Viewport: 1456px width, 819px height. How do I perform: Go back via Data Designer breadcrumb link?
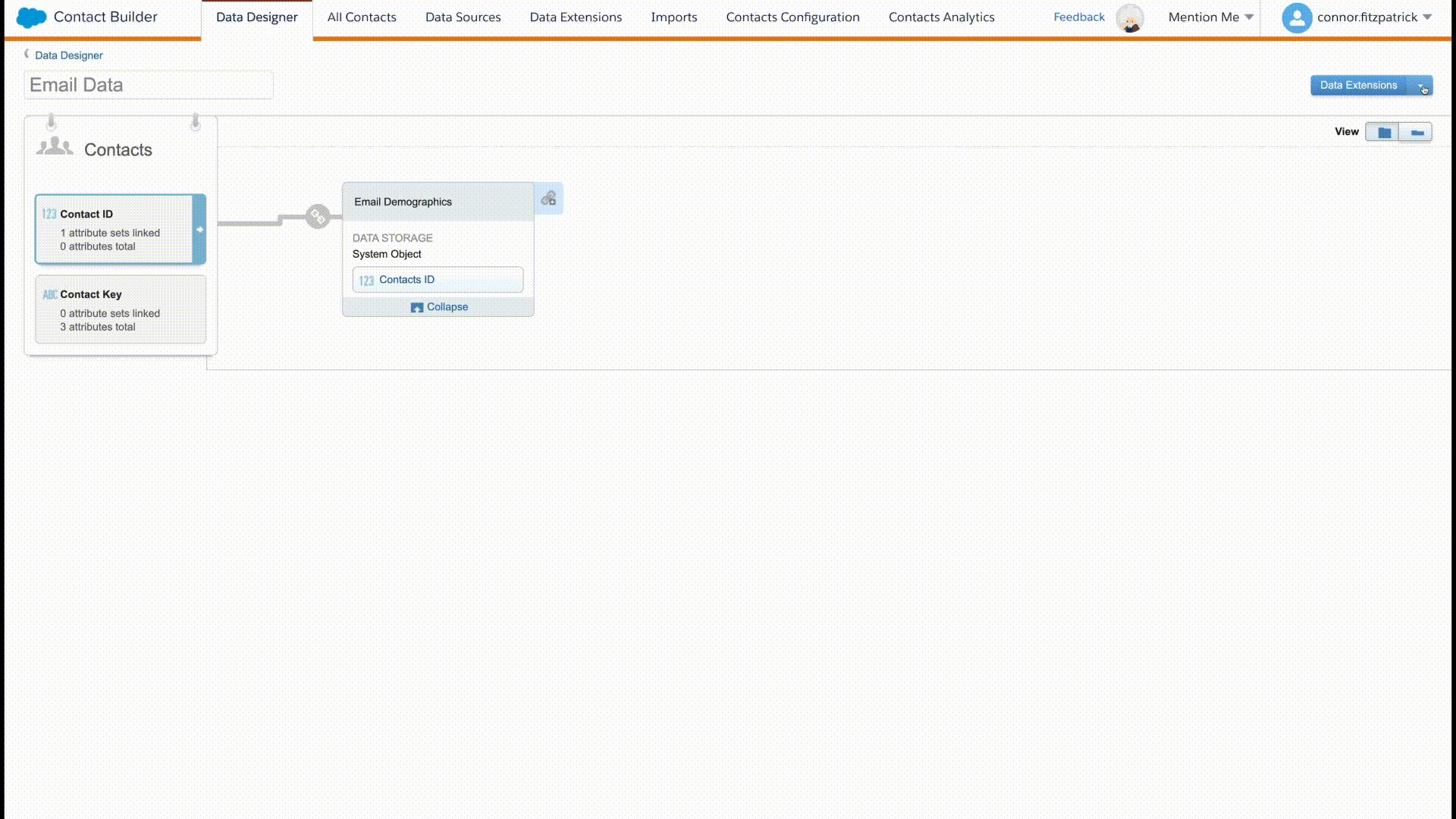(x=68, y=55)
